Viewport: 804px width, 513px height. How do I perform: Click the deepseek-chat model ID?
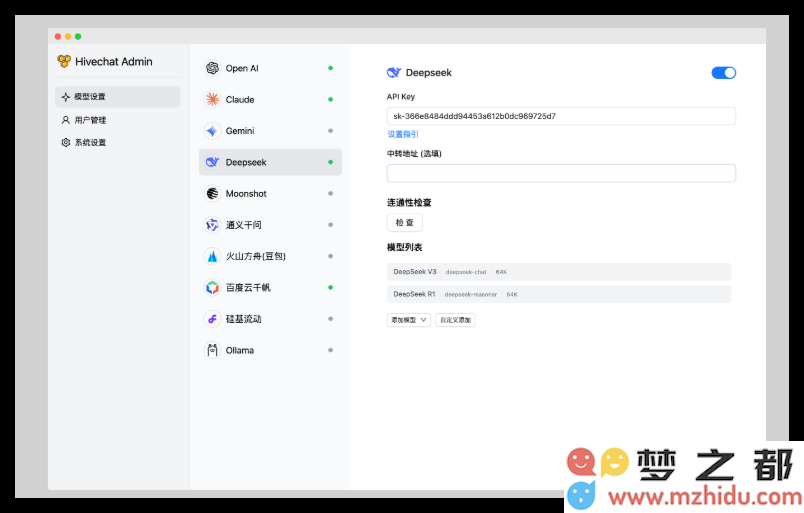tap(466, 272)
